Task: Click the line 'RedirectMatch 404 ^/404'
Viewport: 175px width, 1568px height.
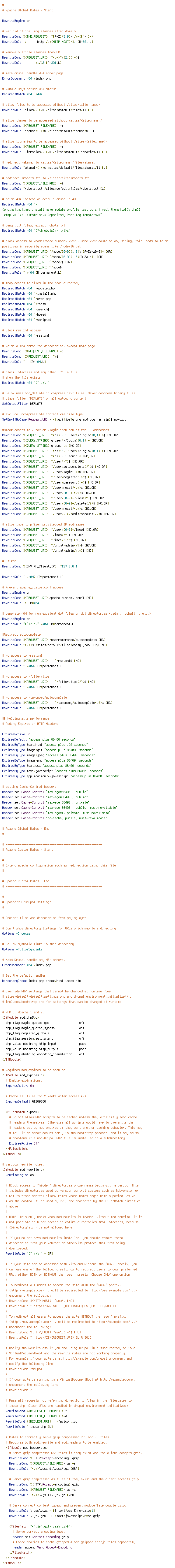Action: coord(22,94)
